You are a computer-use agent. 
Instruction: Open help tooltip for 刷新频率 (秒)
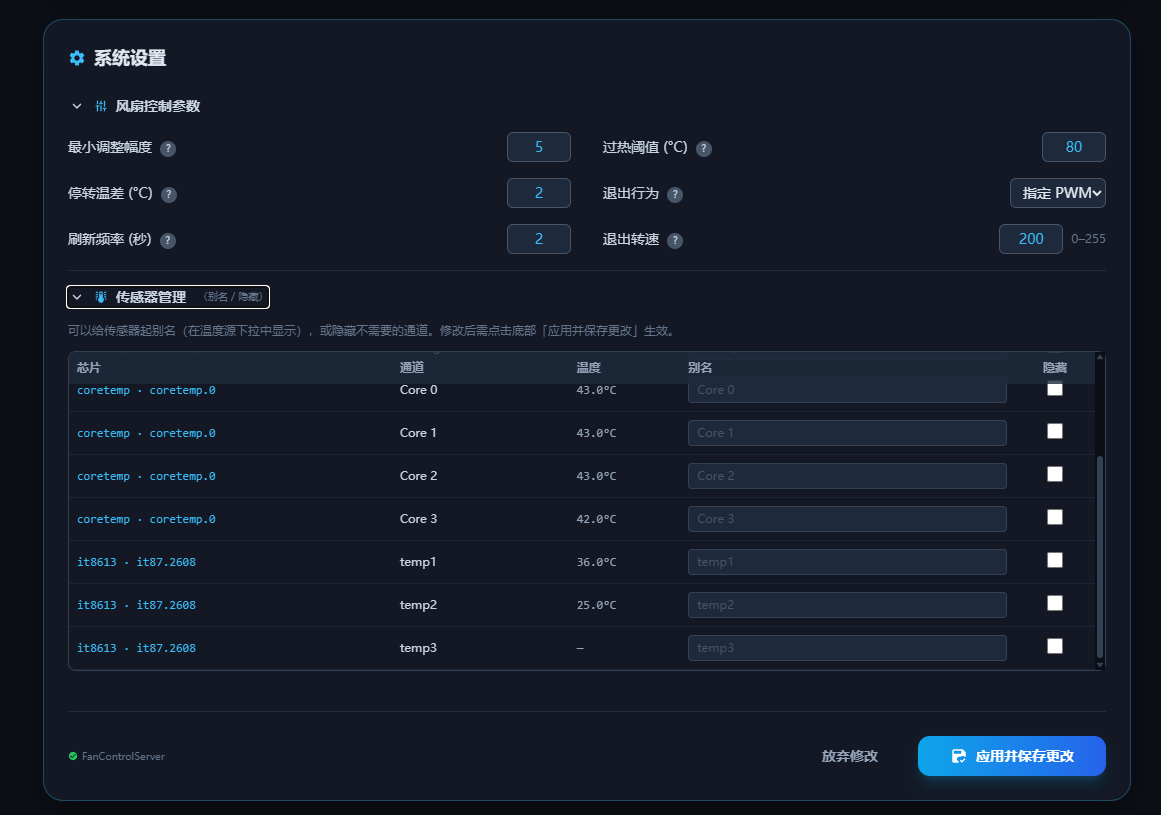(x=168, y=240)
